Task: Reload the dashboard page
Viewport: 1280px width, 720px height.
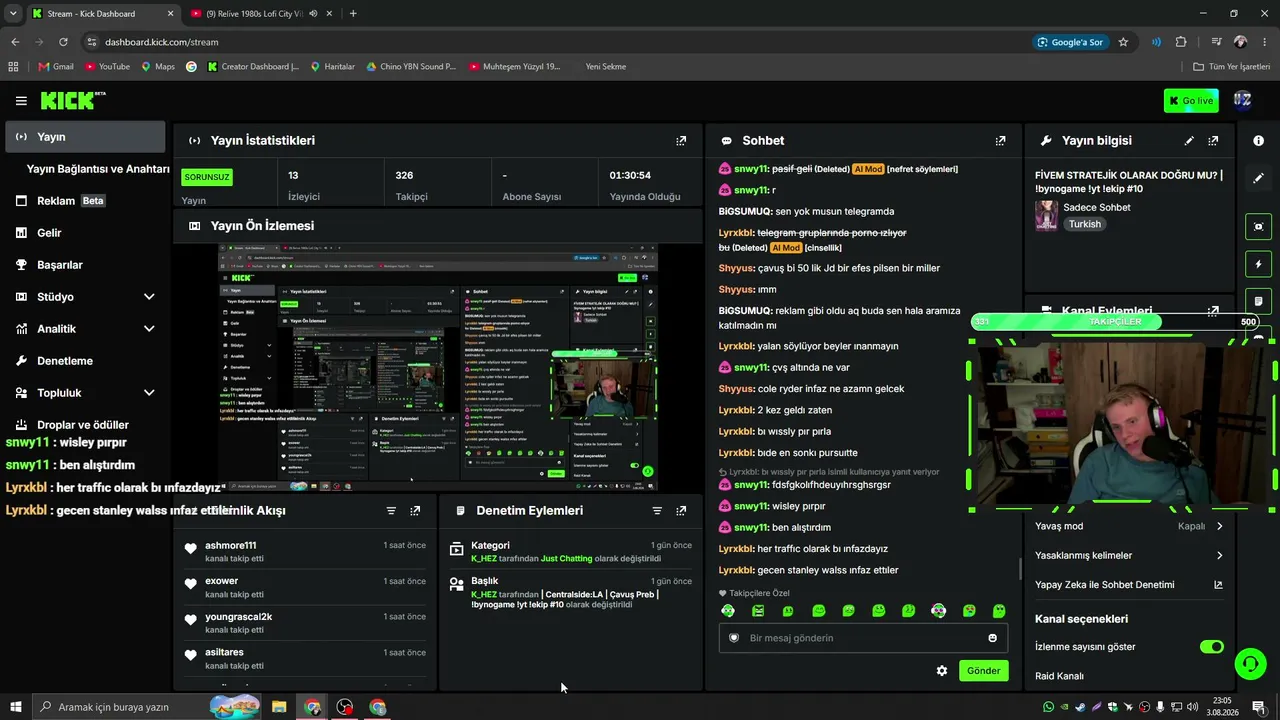Action: [63, 42]
